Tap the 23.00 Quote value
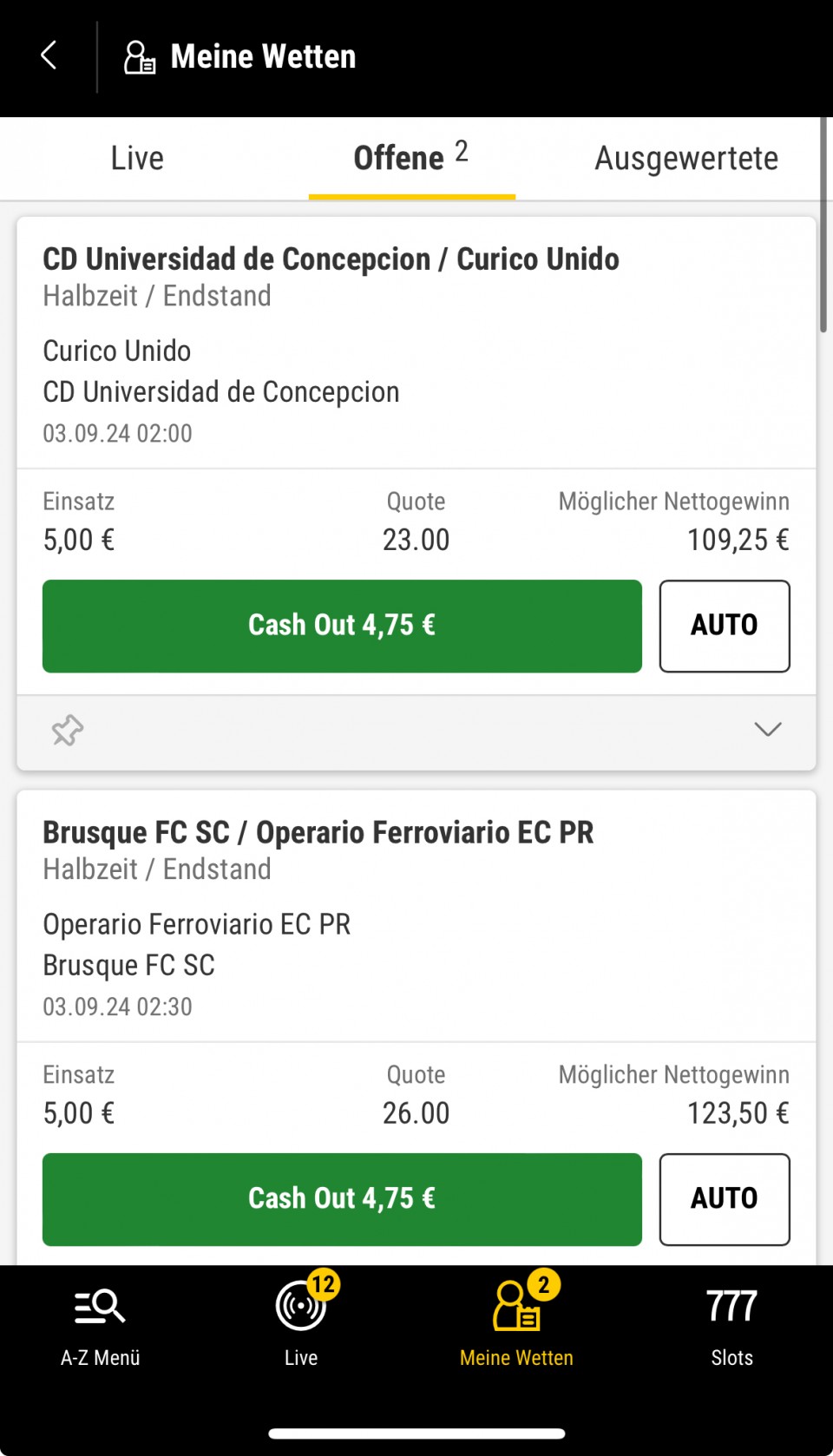Image resolution: width=833 pixels, height=1456 pixels. click(x=416, y=541)
